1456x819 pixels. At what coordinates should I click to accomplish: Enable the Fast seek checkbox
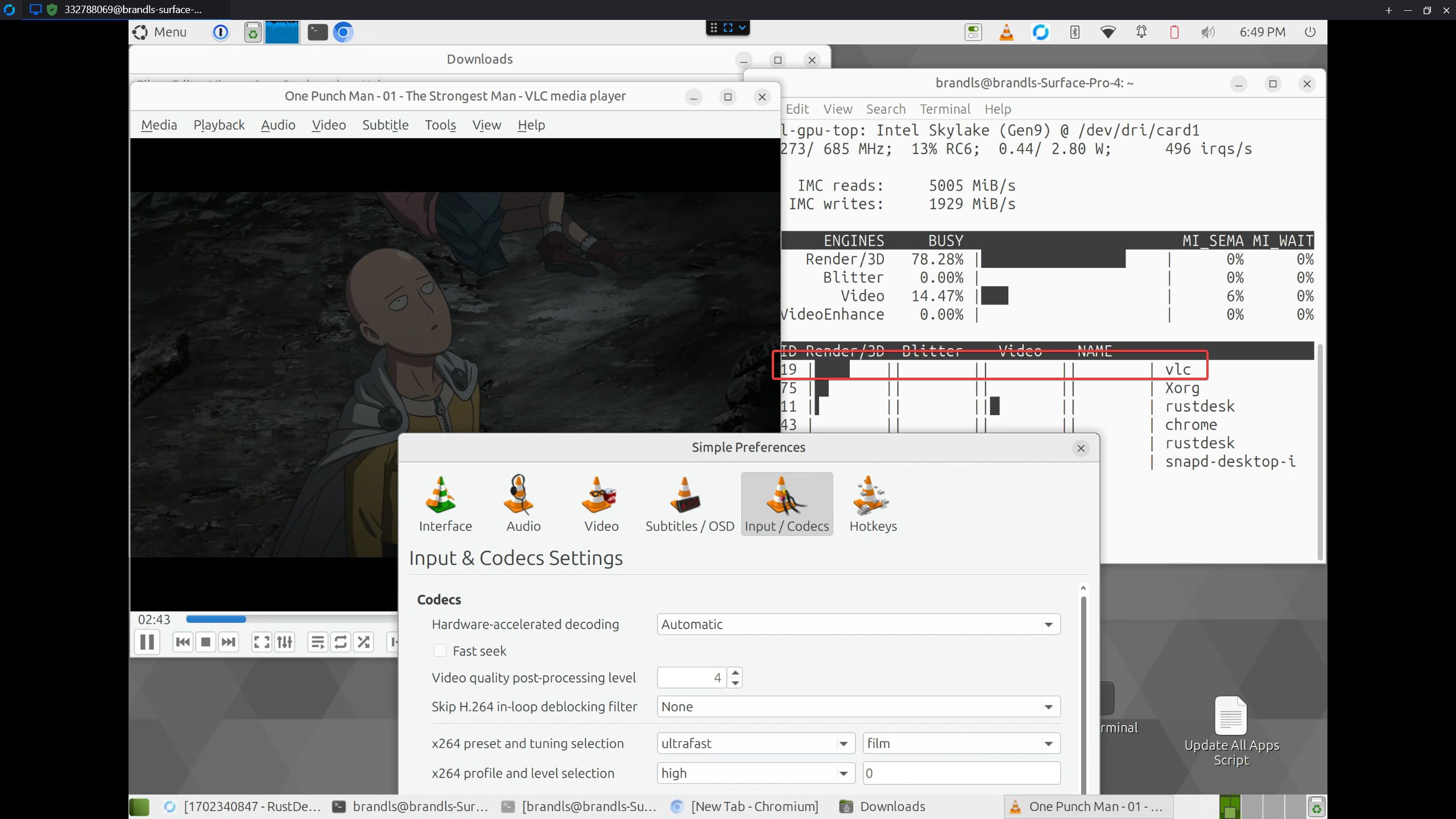440,651
